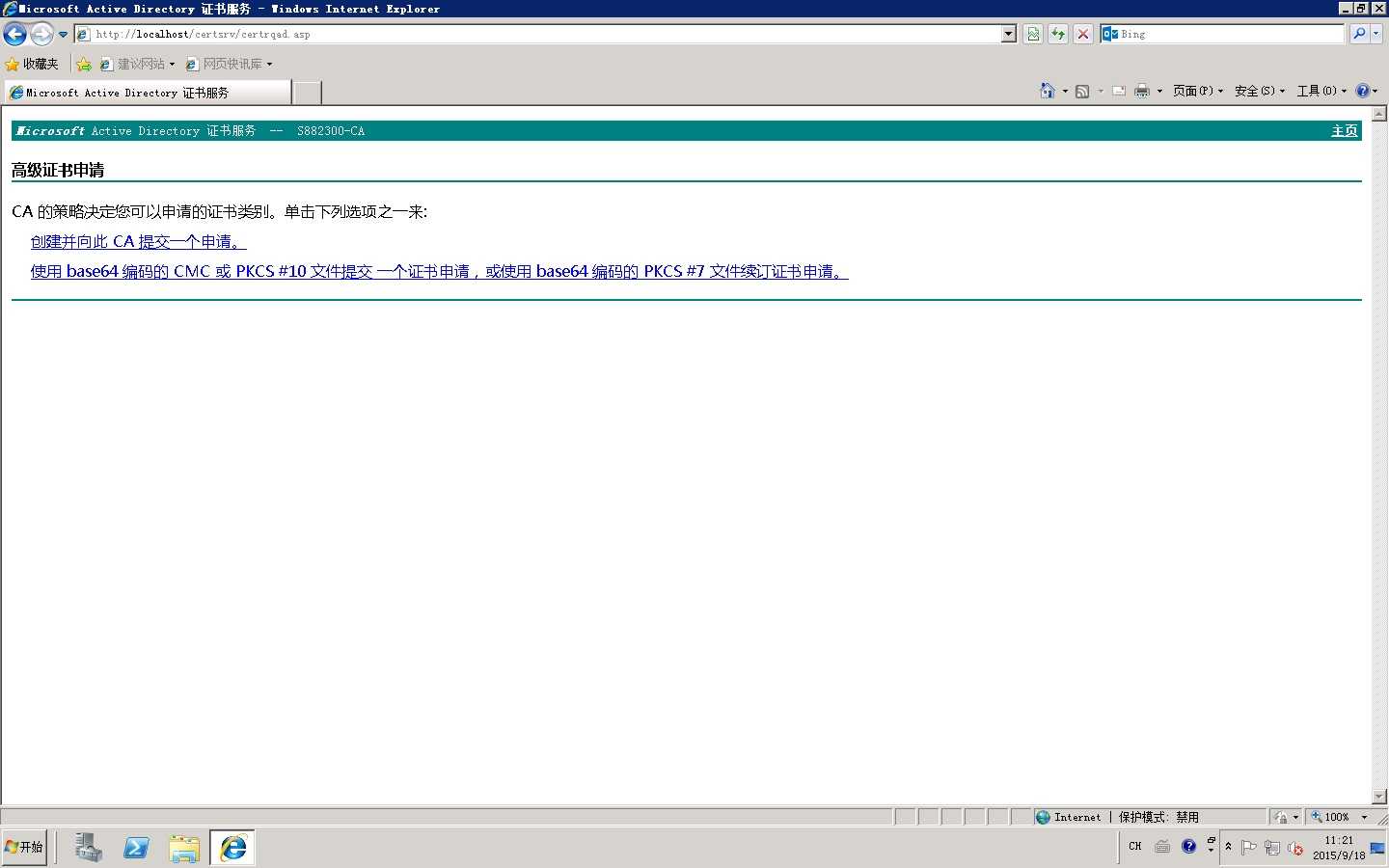The image size is (1389, 868).
Task: Open the 网页快讯库 web slice gallery
Action: 229,64
